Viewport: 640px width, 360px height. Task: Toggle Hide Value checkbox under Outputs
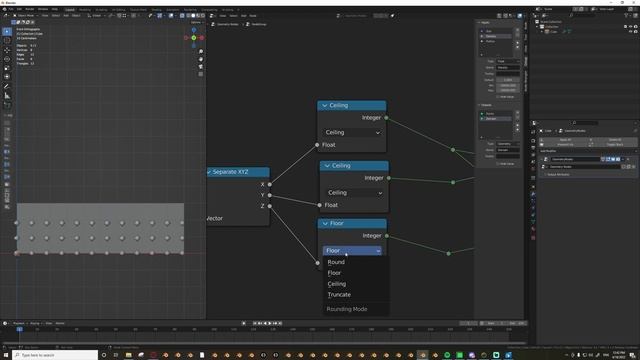click(x=498, y=163)
